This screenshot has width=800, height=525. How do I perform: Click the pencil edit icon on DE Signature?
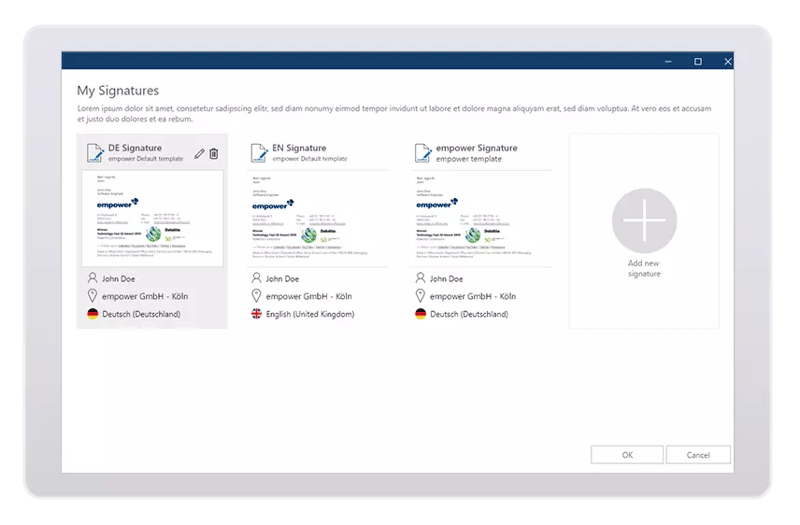199,154
